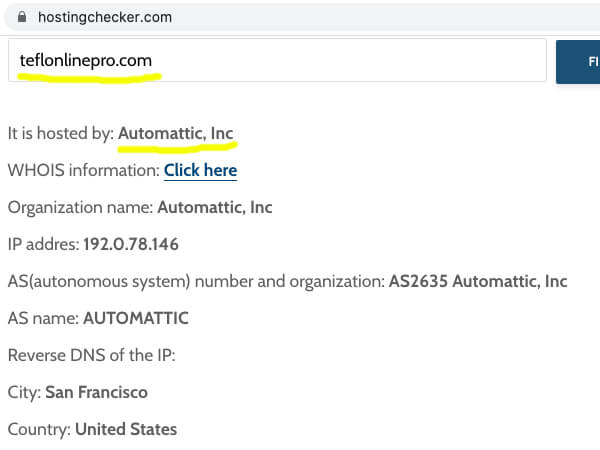Click the 'It is hosted by:' label
Screen dimensions: 600x450
[61, 134]
